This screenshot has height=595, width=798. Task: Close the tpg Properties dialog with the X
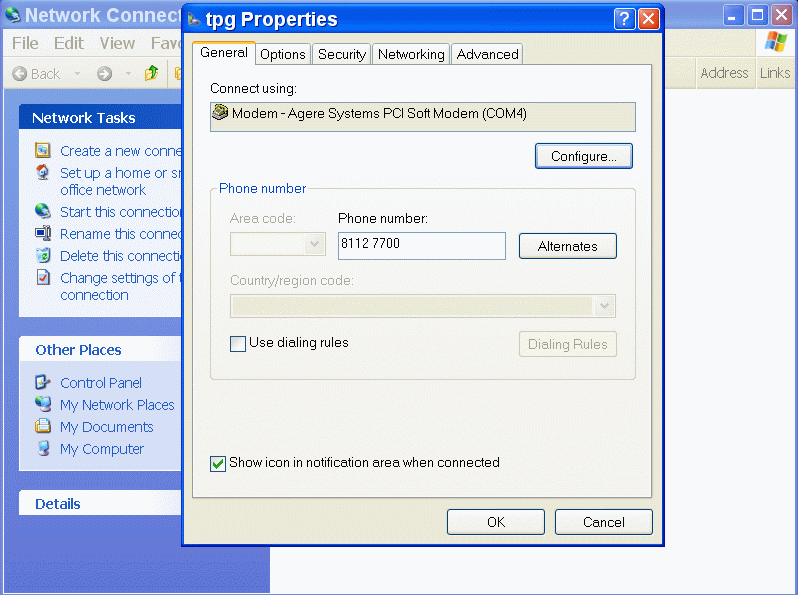point(649,19)
